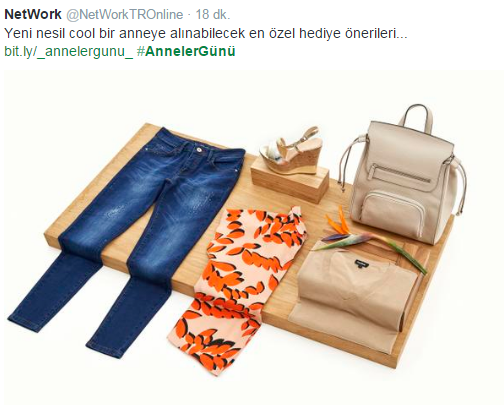Click the @NetWorkTROnline handle
Screen dimensions: 504x405
(x=125, y=15)
